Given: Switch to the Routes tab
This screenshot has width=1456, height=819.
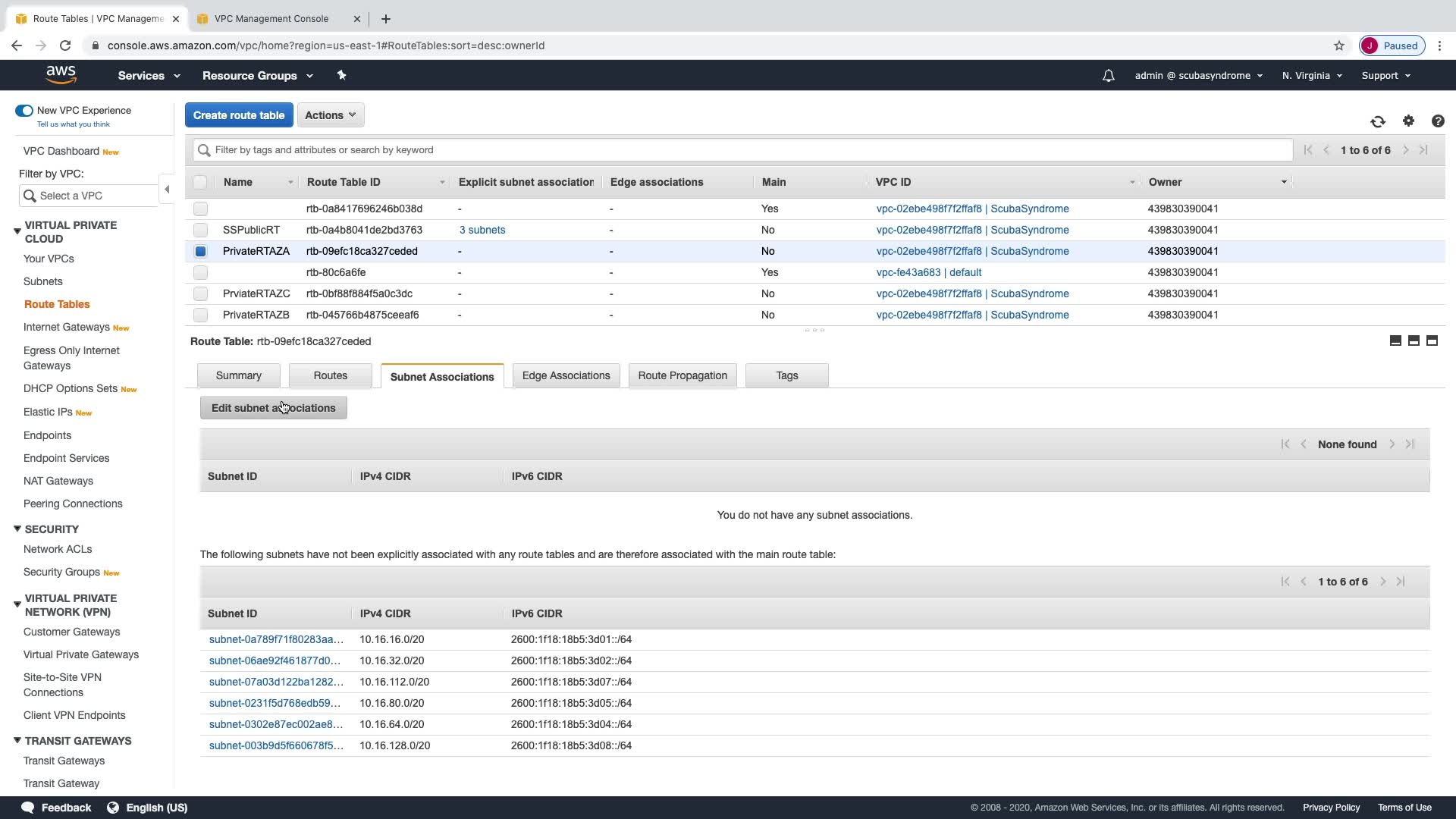Looking at the screenshot, I should pos(330,375).
